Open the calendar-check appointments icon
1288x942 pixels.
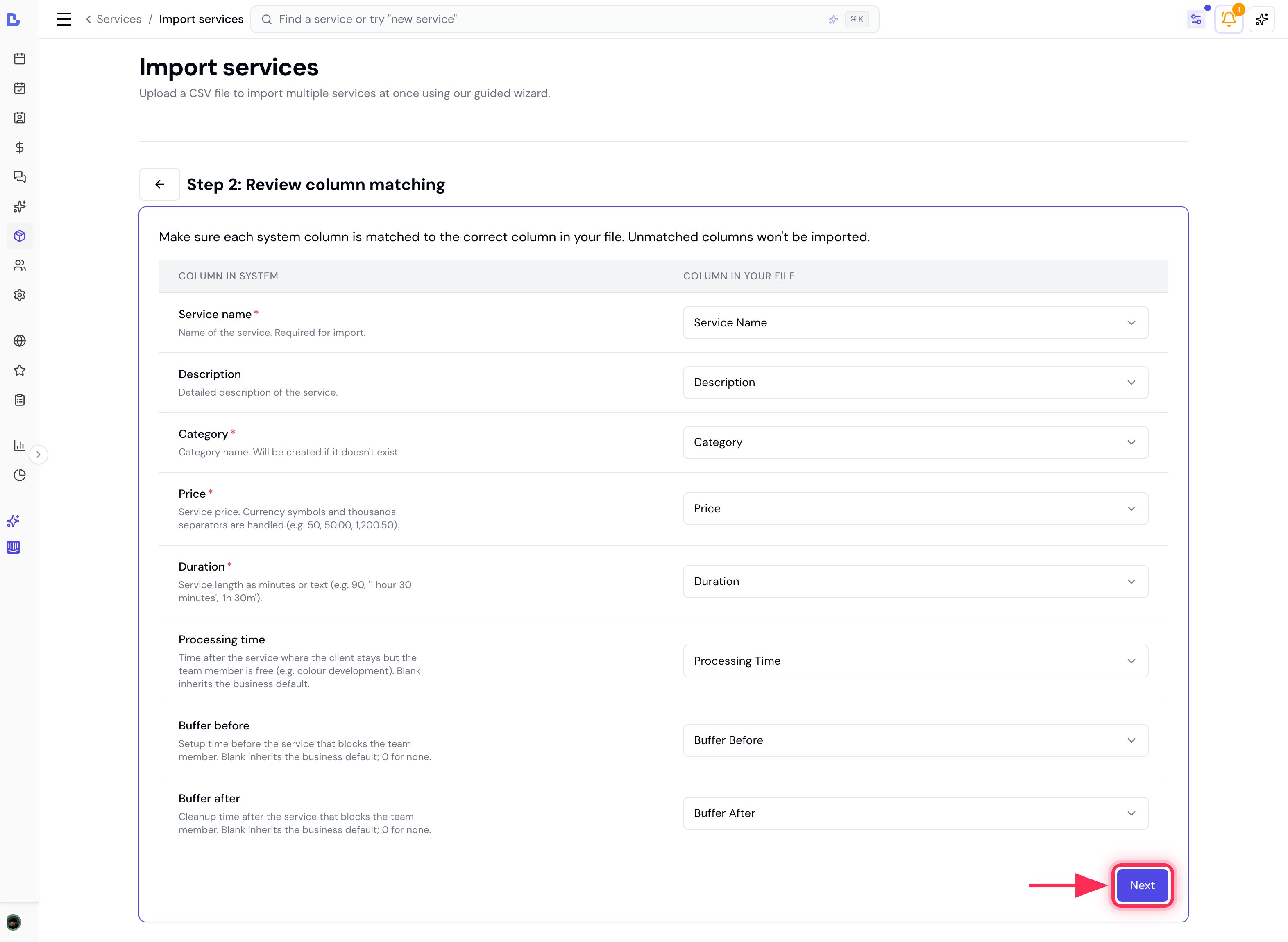(19, 88)
